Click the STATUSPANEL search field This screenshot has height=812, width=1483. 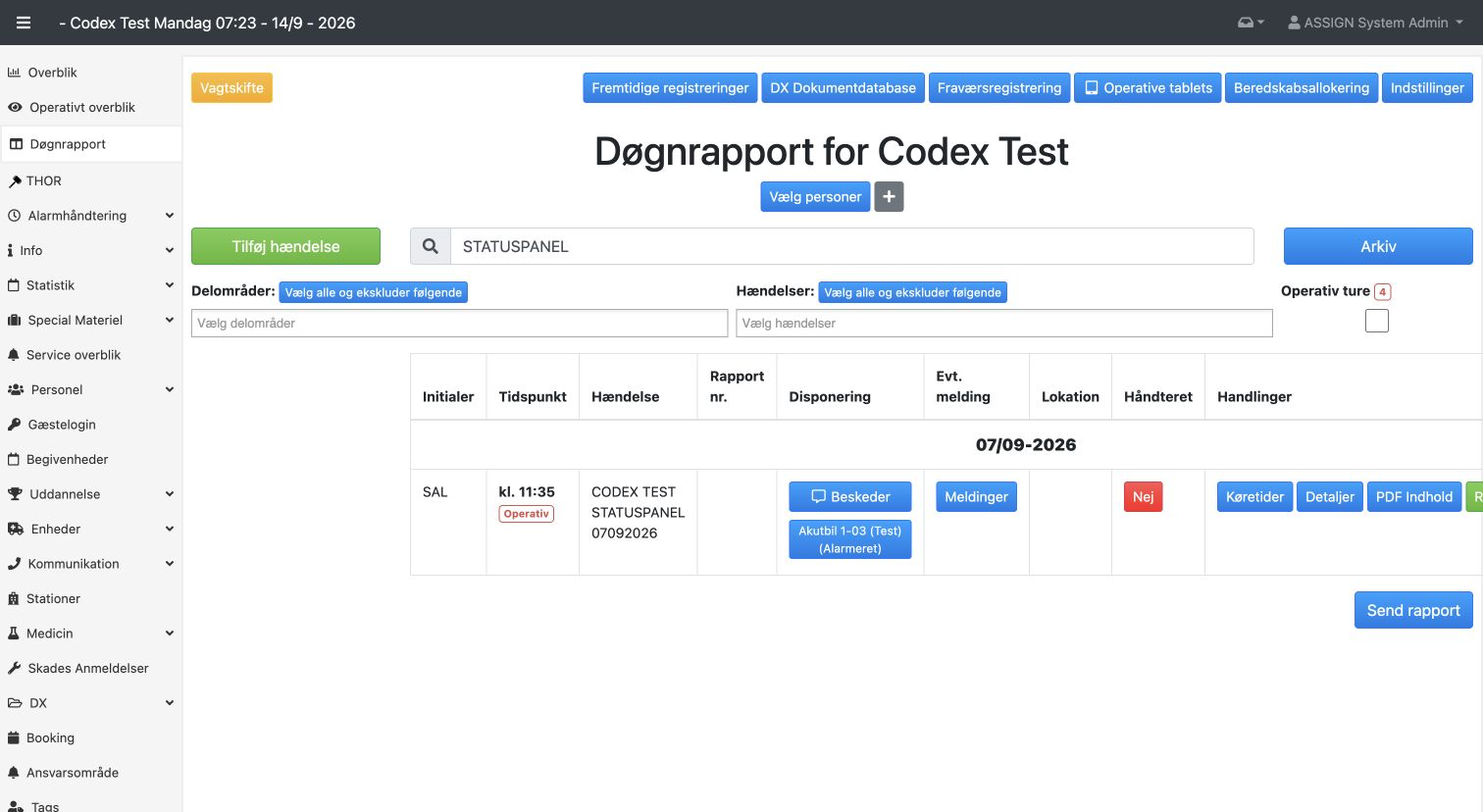[x=851, y=246]
